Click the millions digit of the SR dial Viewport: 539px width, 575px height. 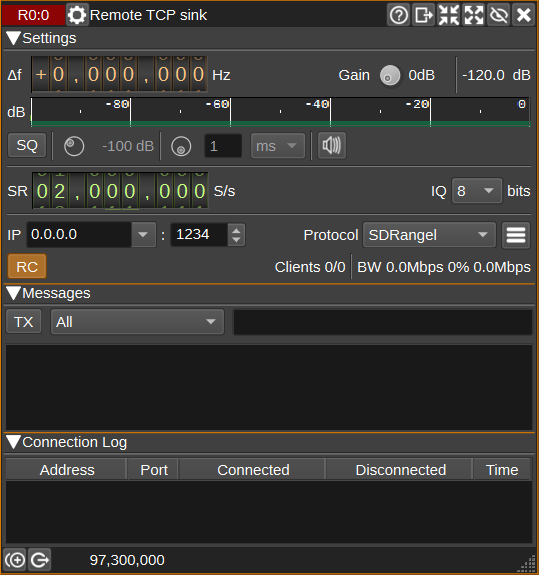coord(60,191)
